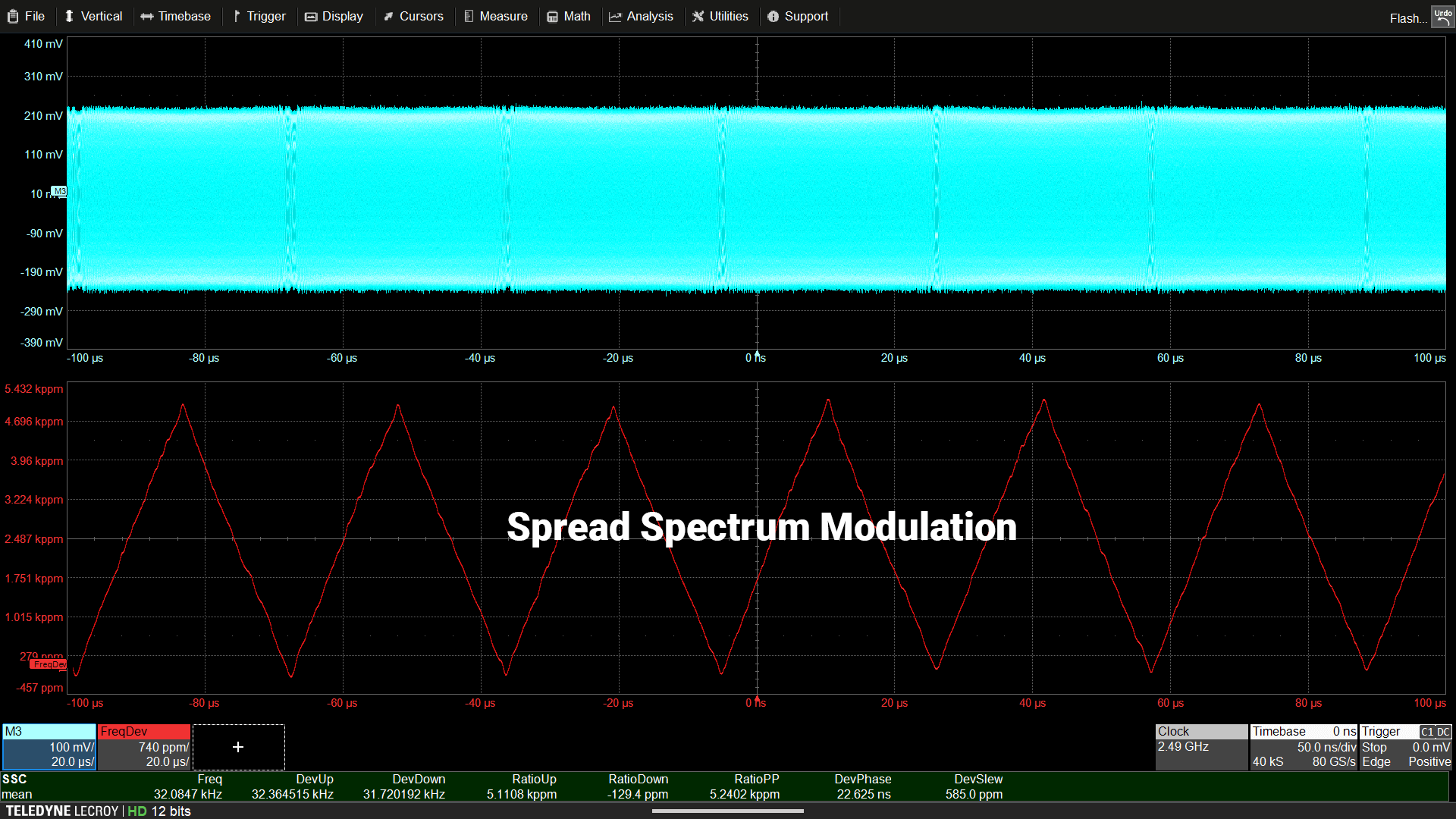
Task: Click the horizontal bar at bottom center
Action: click(727, 811)
